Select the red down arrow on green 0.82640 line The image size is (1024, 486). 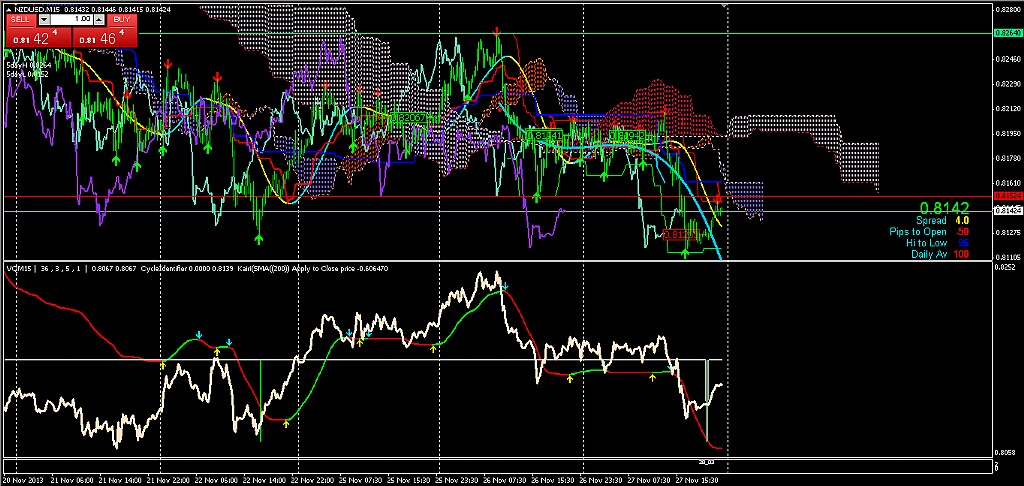tap(498, 31)
